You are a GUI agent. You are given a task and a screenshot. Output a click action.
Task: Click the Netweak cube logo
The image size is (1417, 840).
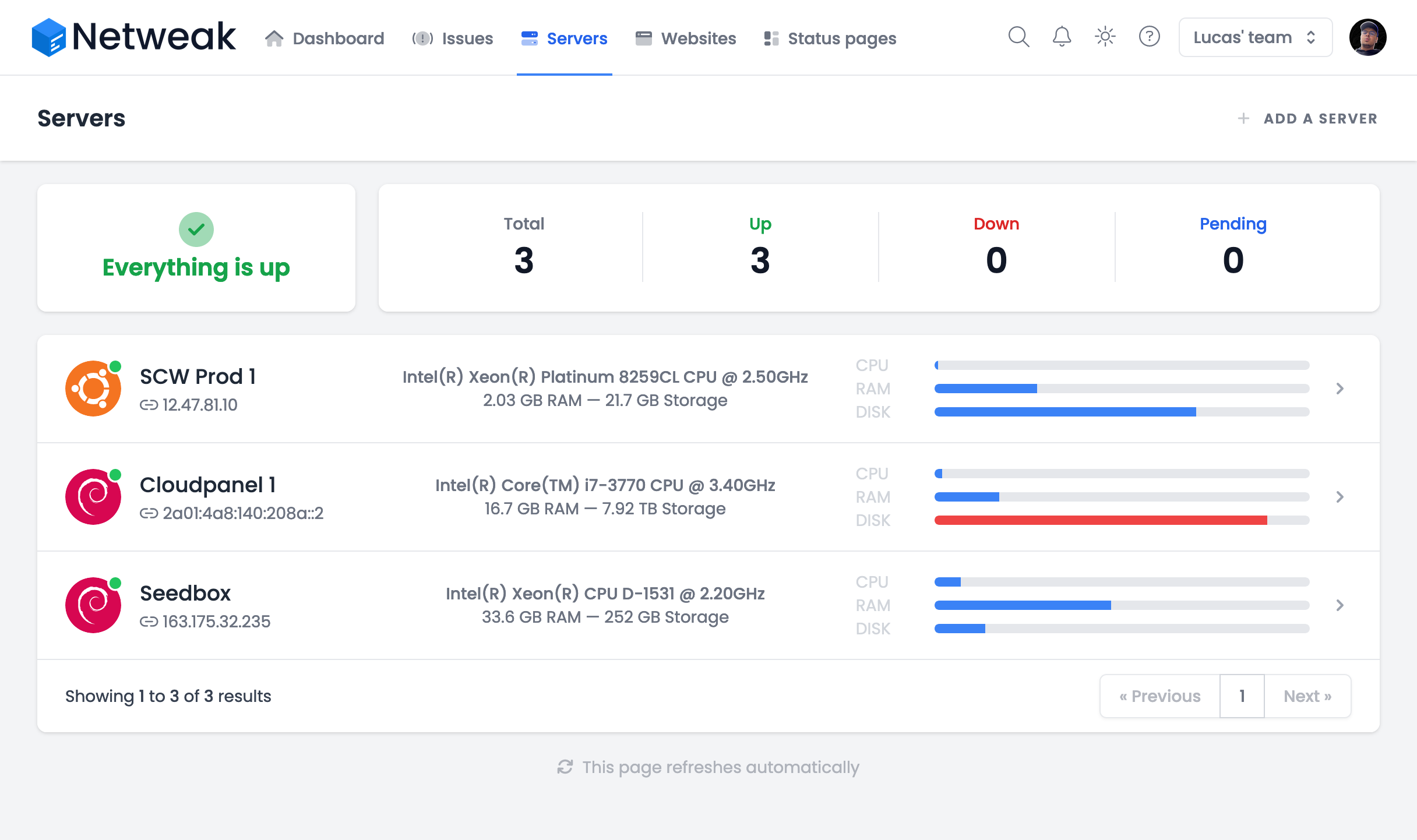pos(48,37)
